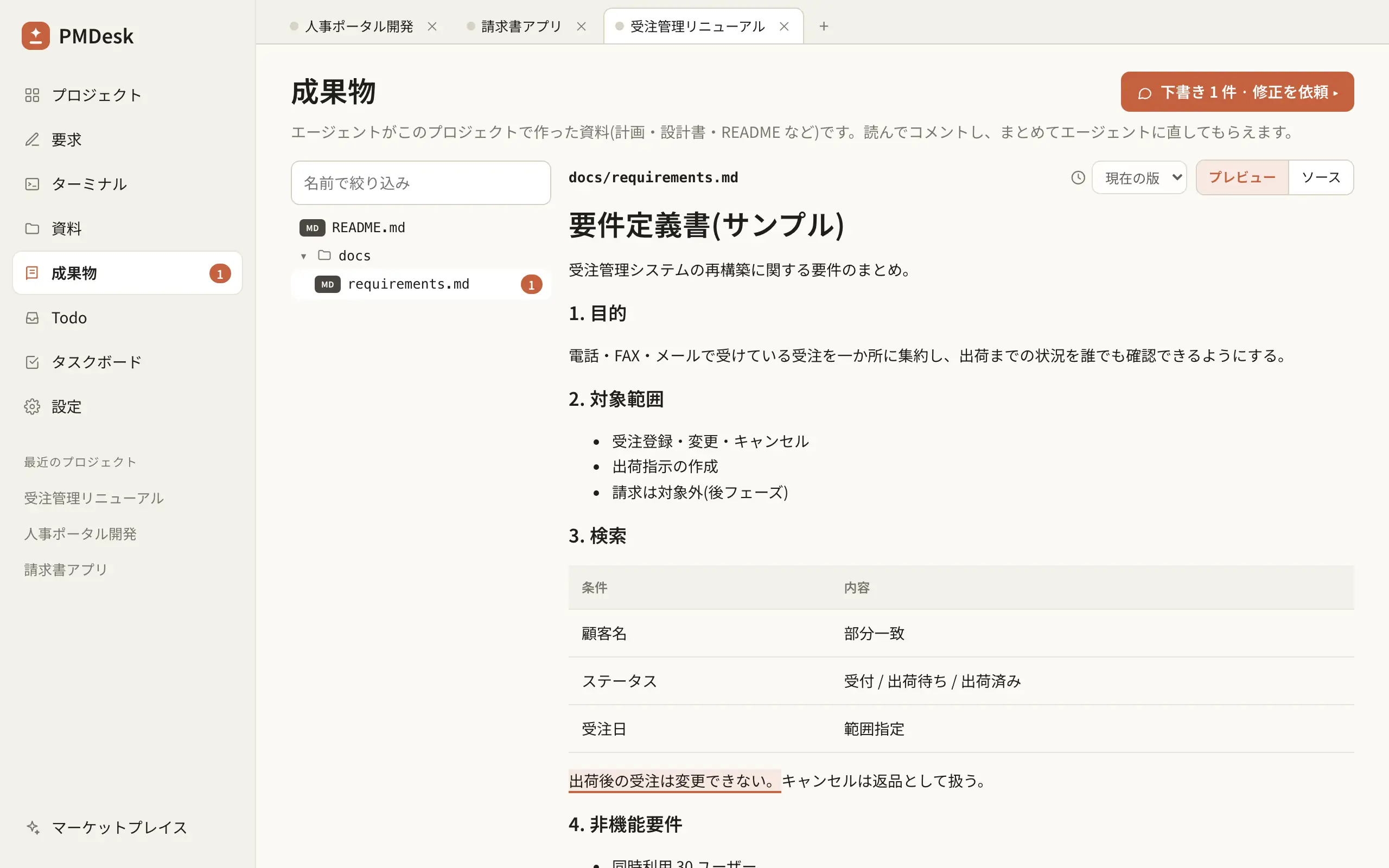Click the MD badge beside README.md
The width and height of the screenshot is (1389, 868).
[312, 228]
